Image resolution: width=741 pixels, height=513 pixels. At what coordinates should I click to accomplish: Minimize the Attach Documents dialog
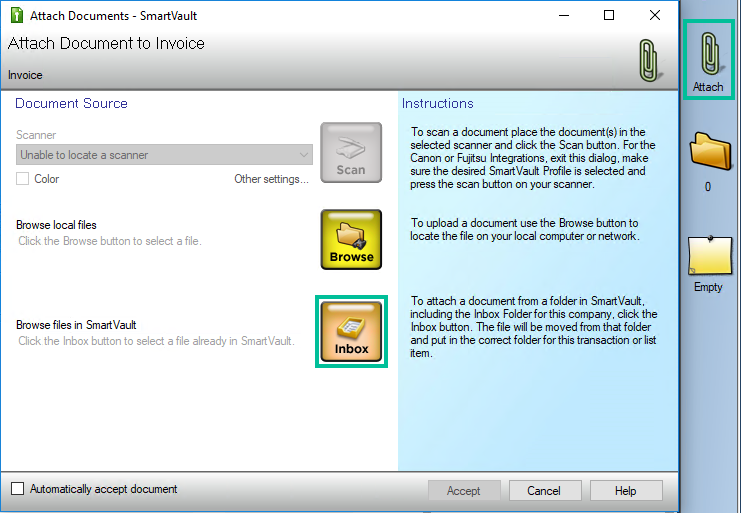[x=564, y=16]
